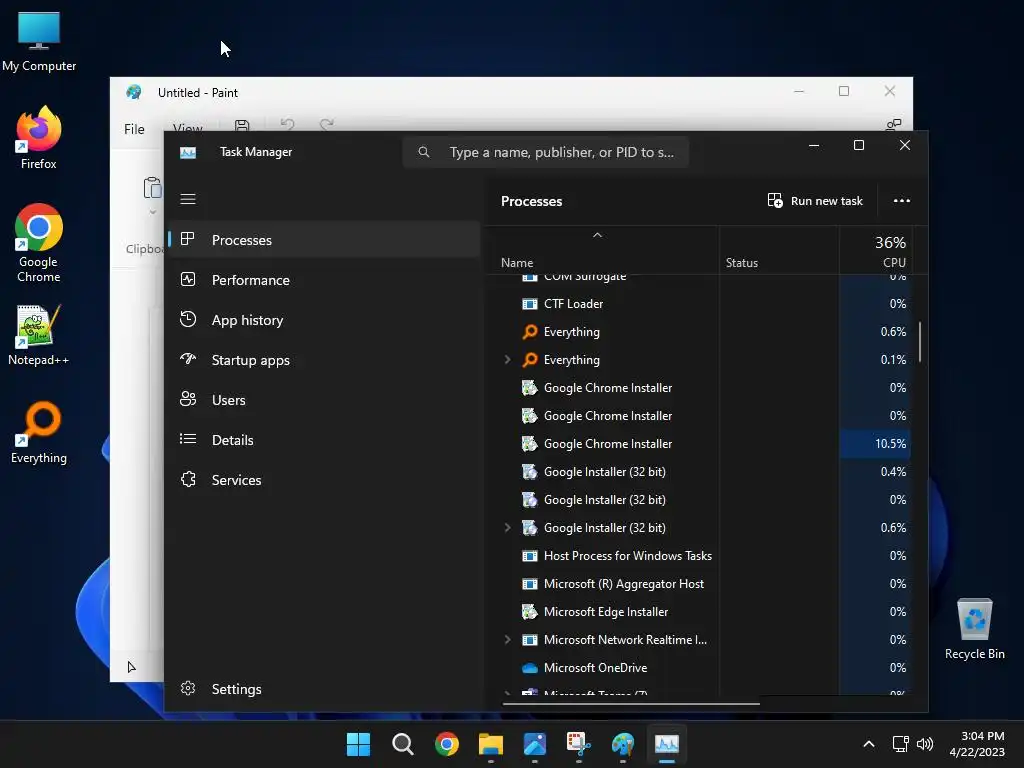Screen dimensions: 1024x768
Task: Select Microsoft OneDrive process
Action: coord(699,667)
